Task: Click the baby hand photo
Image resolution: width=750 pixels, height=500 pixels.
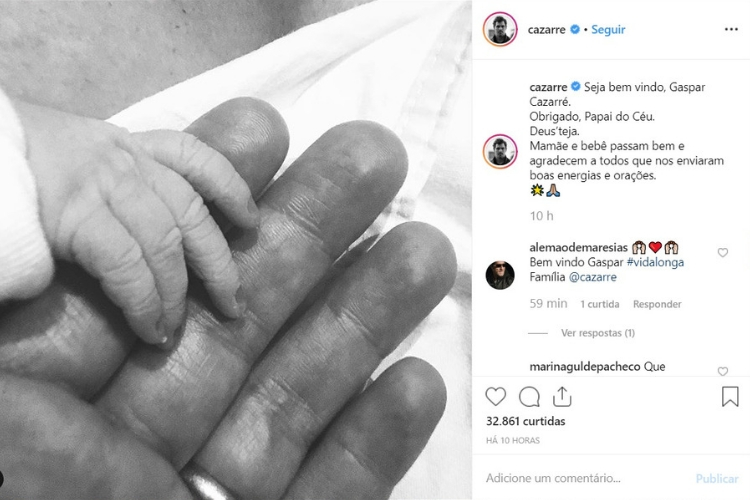Action: [x=236, y=250]
